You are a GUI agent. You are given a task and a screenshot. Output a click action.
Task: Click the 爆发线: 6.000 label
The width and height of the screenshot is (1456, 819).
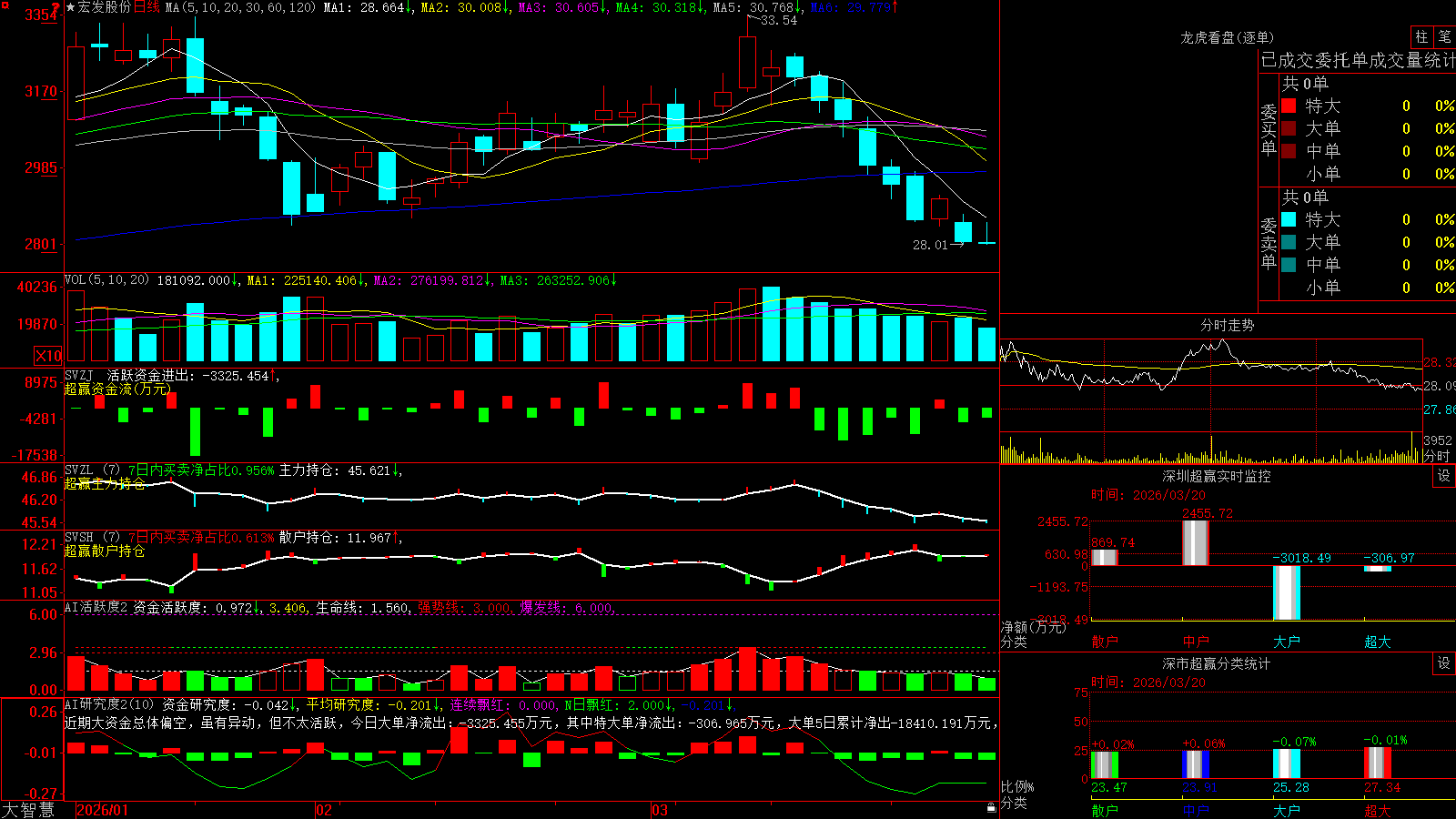pyautogui.click(x=566, y=608)
